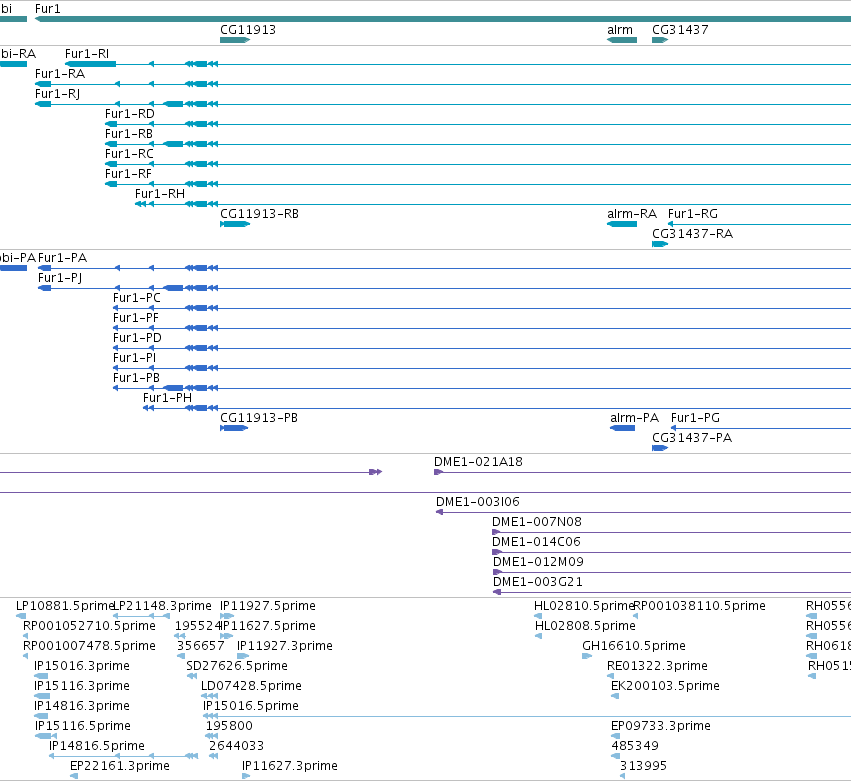The height and width of the screenshot is (781, 851).
Task: Select the IP15016.3prime EST
Action: coord(41,676)
